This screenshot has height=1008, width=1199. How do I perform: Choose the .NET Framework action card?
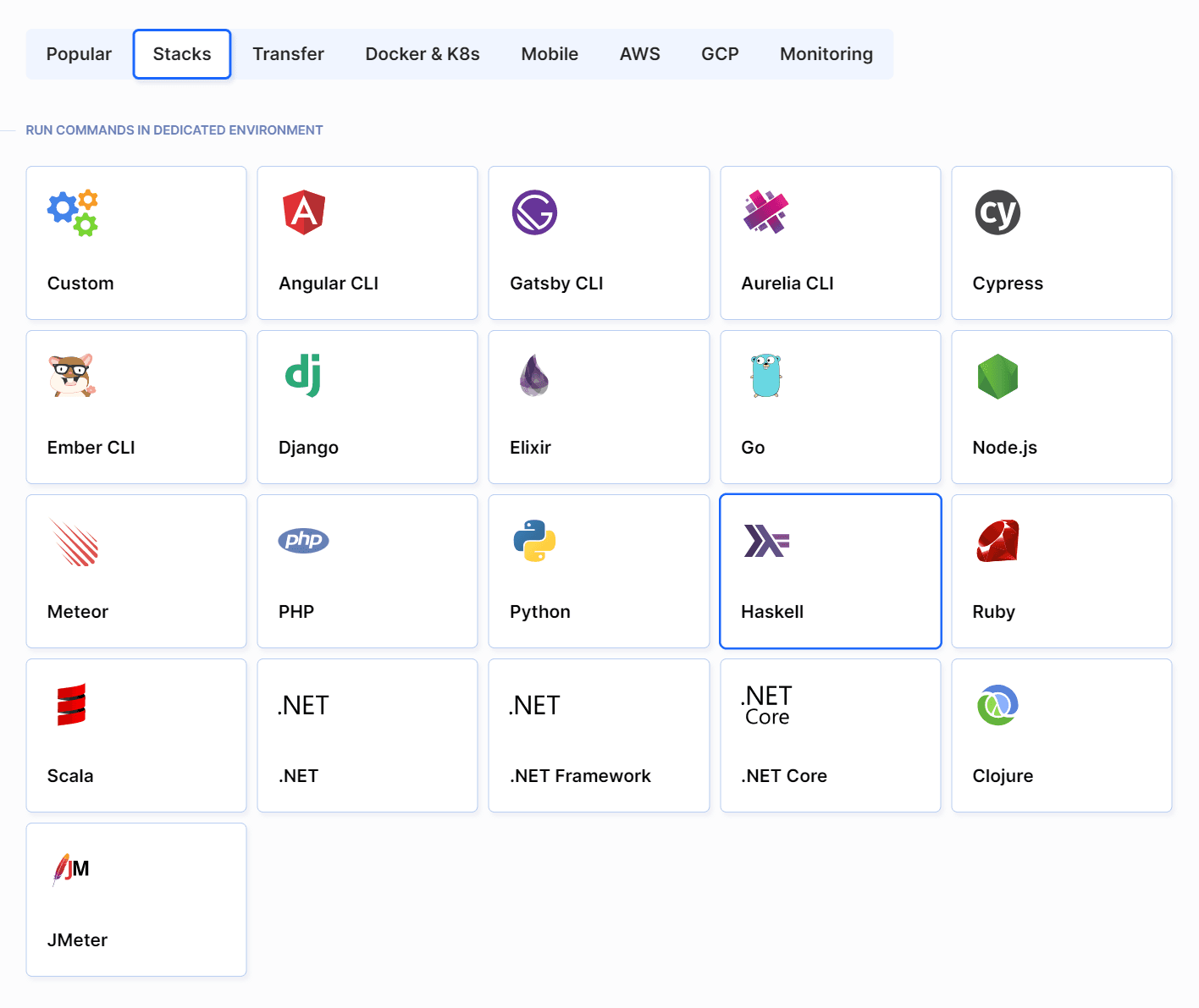point(599,735)
